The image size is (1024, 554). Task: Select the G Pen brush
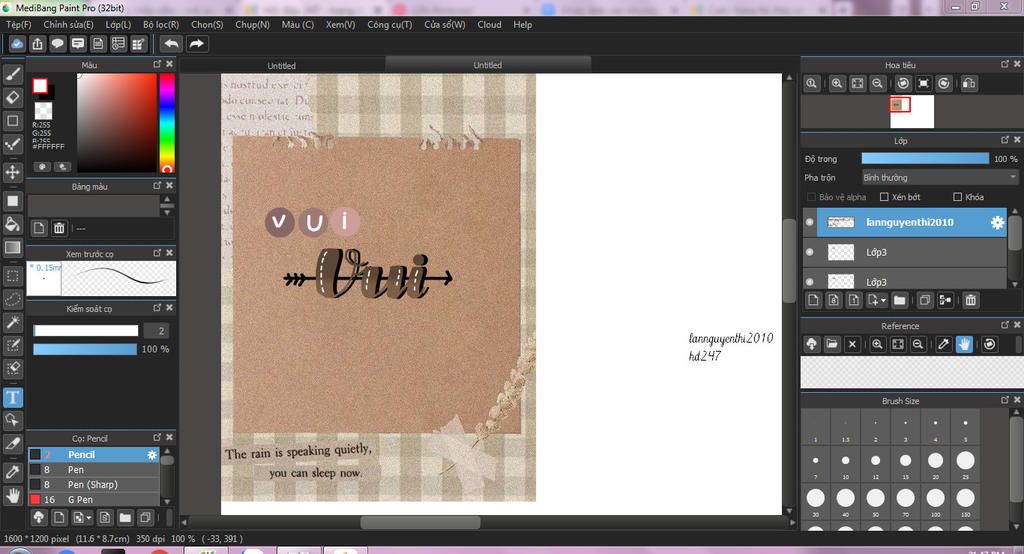(x=93, y=500)
